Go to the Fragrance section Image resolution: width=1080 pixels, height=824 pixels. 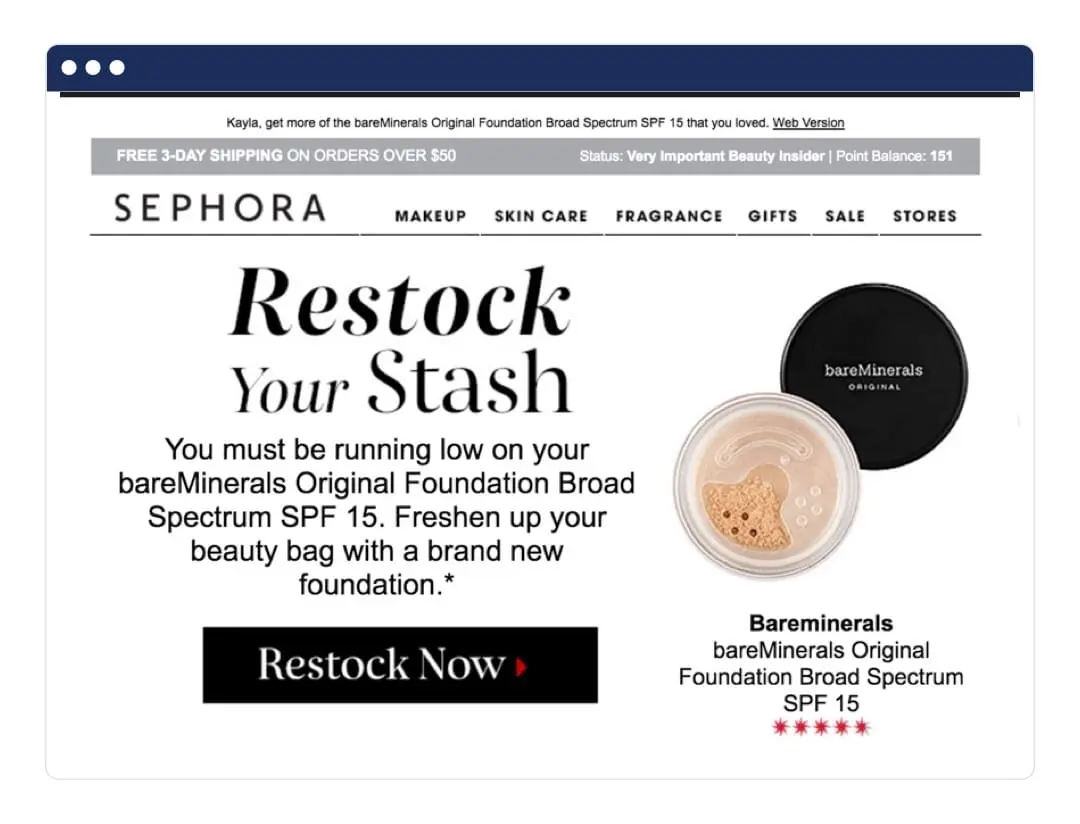669,216
